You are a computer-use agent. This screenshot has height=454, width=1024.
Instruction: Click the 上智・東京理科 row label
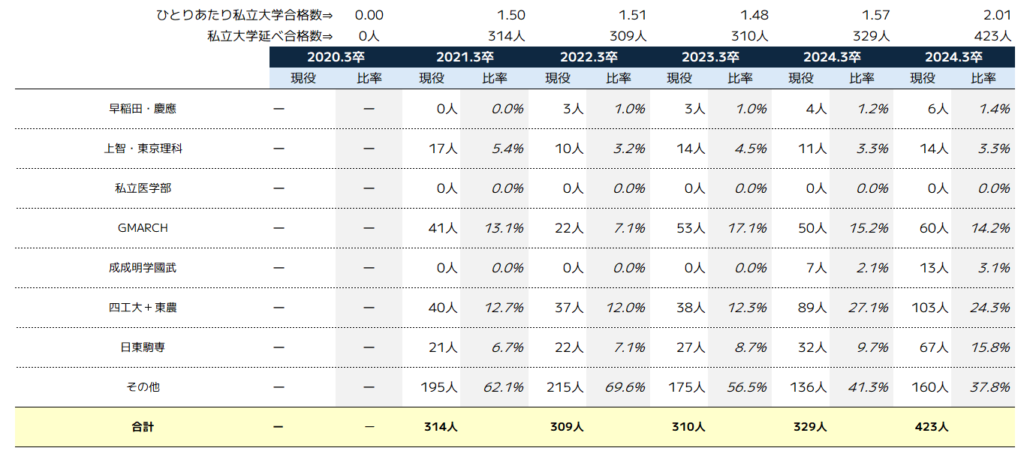(142, 148)
